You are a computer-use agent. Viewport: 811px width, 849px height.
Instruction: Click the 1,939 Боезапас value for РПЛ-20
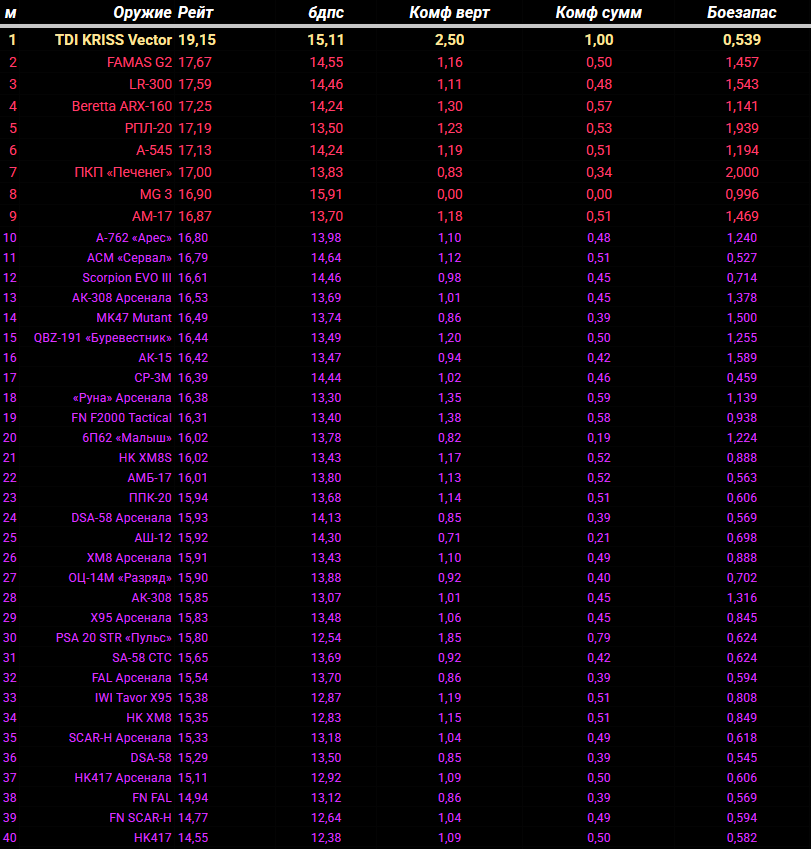coord(742,128)
